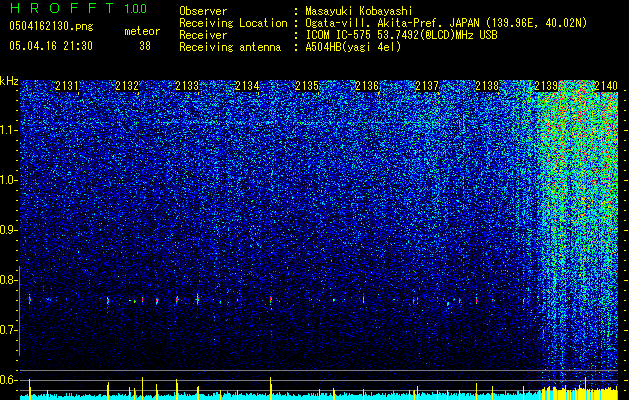This screenshot has height=400, width=629.
Task: Click the 0.7 kHz axis tick label
Action: point(8,330)
